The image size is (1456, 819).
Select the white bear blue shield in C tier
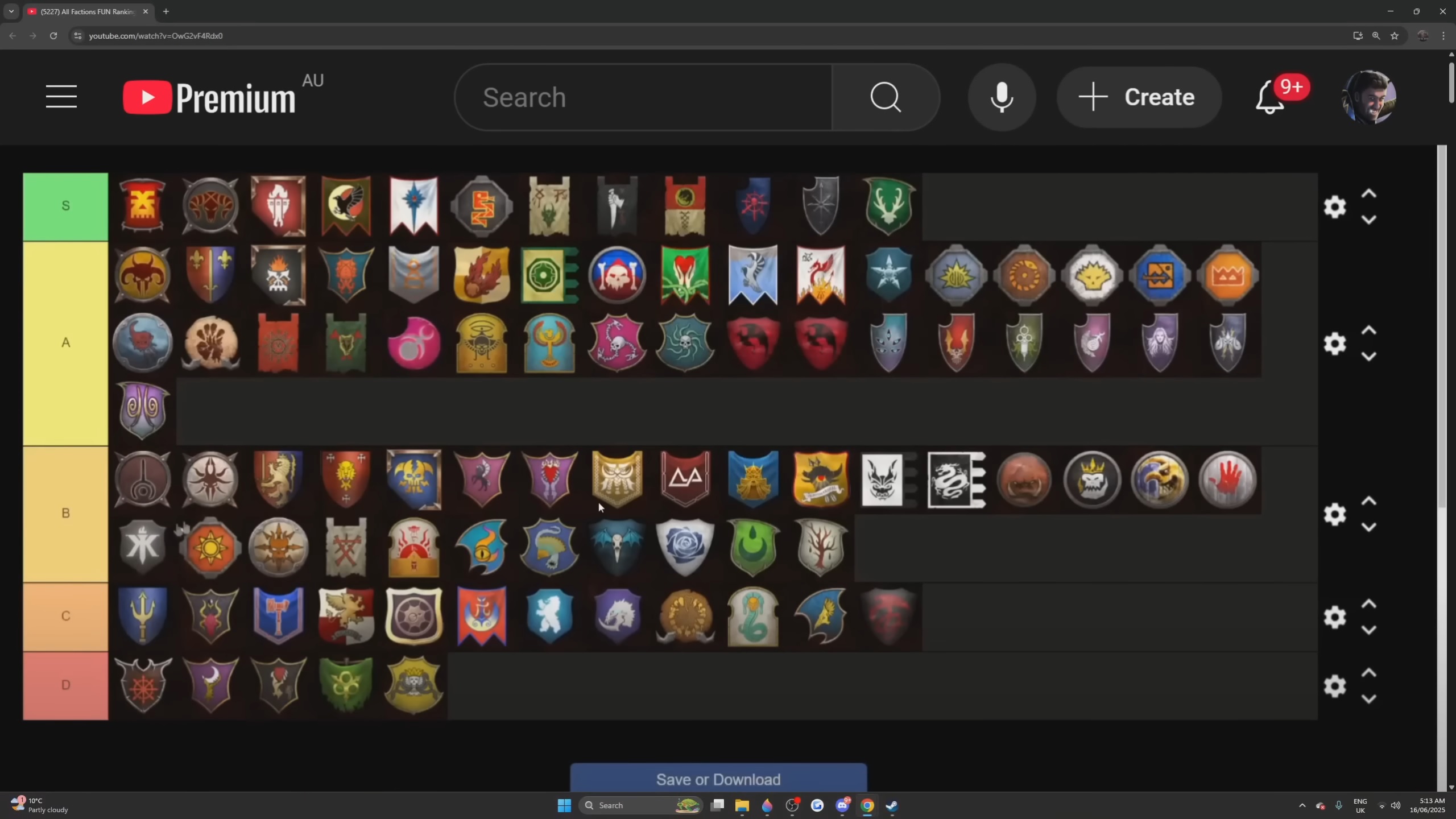click(549, 617)
